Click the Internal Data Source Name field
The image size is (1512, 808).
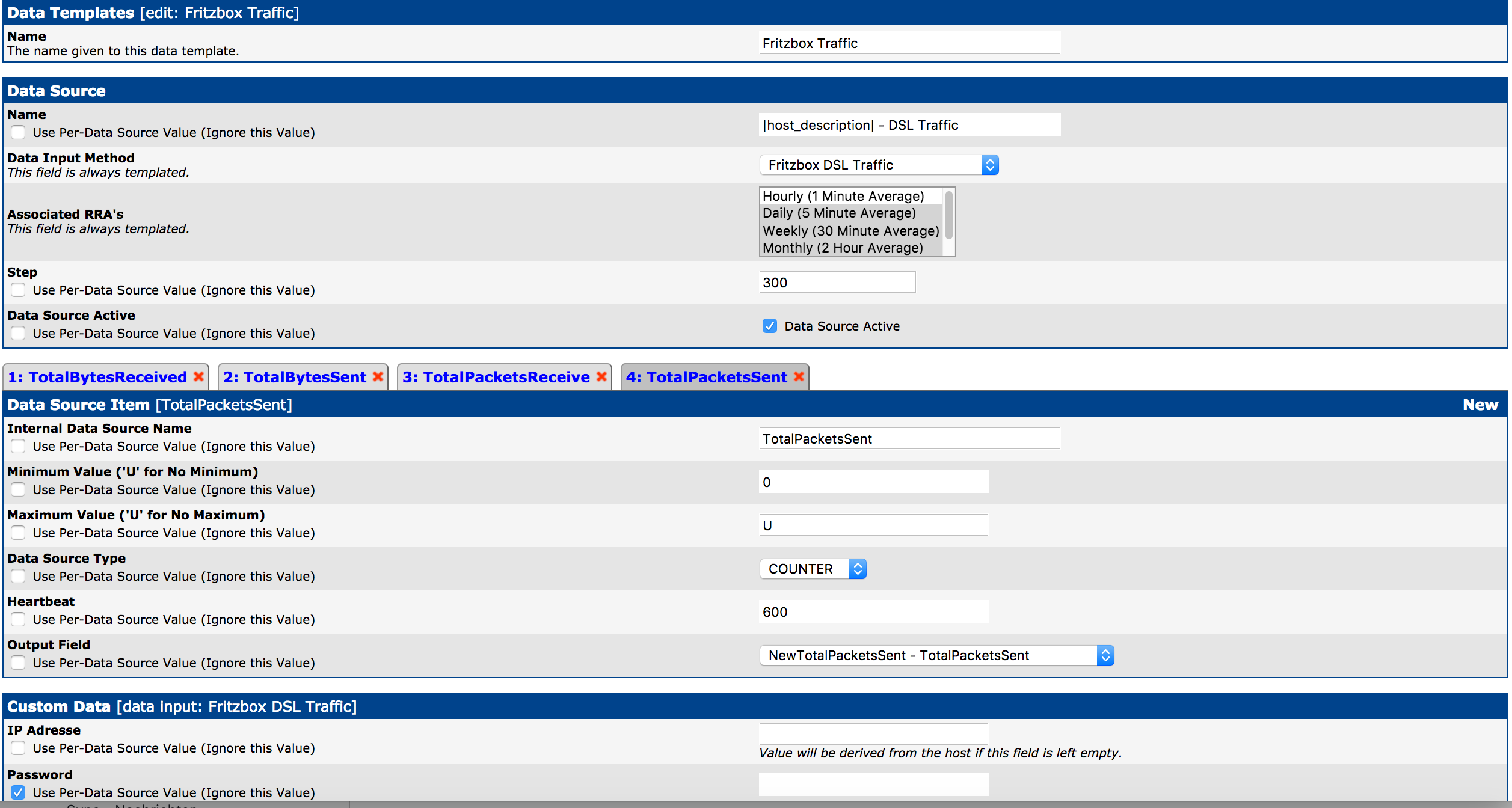click(x=909, y=439)
